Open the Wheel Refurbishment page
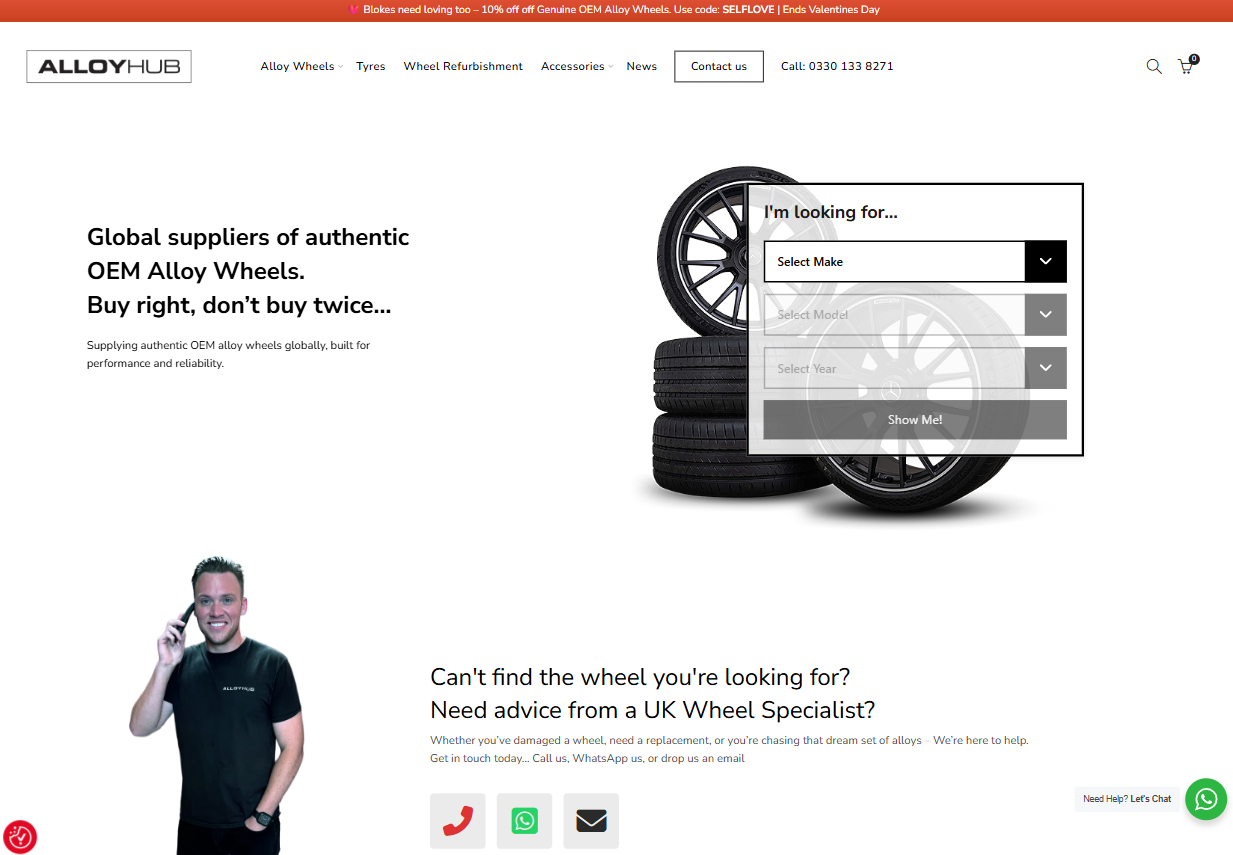The height and width of the screenshot is (855, 1233). tap(463, 67)
